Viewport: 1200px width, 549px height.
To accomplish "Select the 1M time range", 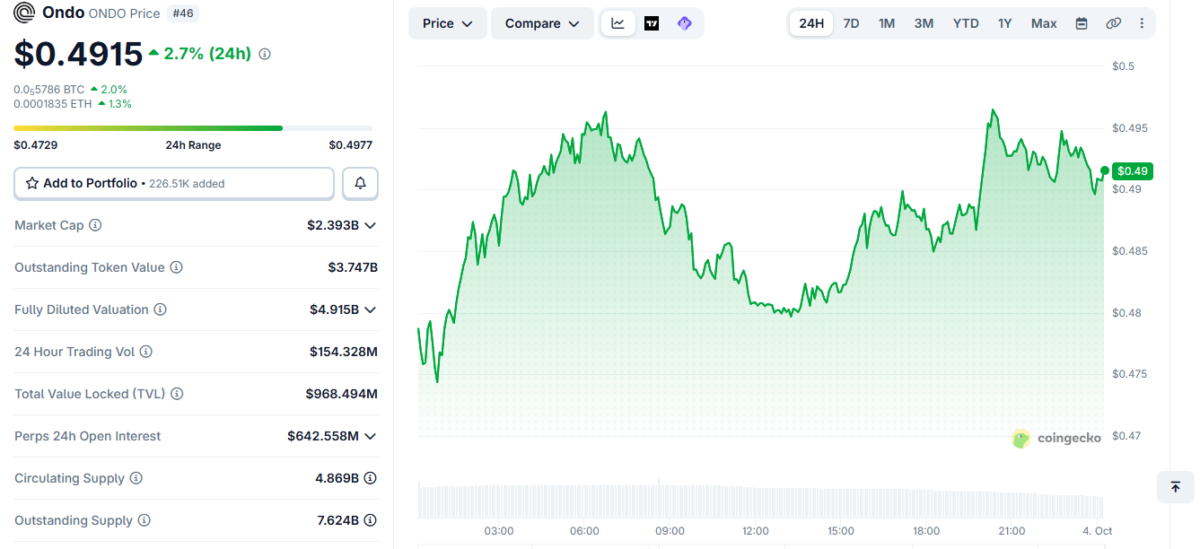I will 886,23.
